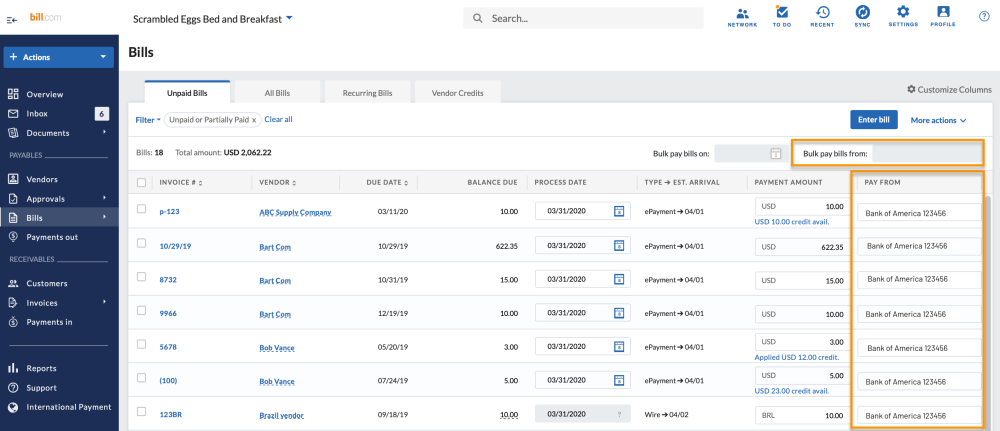Switch to the Unpaid Bills tab
The height and width of the screenshot is (431, 1000).
[187, 92]
